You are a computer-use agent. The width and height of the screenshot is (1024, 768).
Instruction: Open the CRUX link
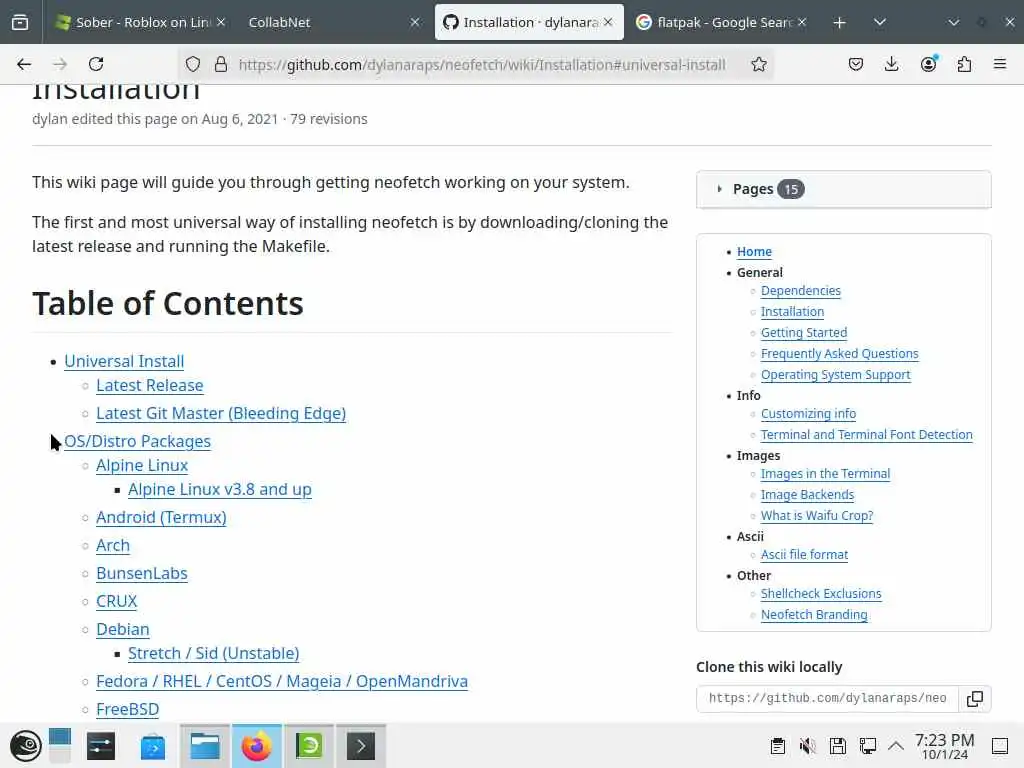pos(116,601)
